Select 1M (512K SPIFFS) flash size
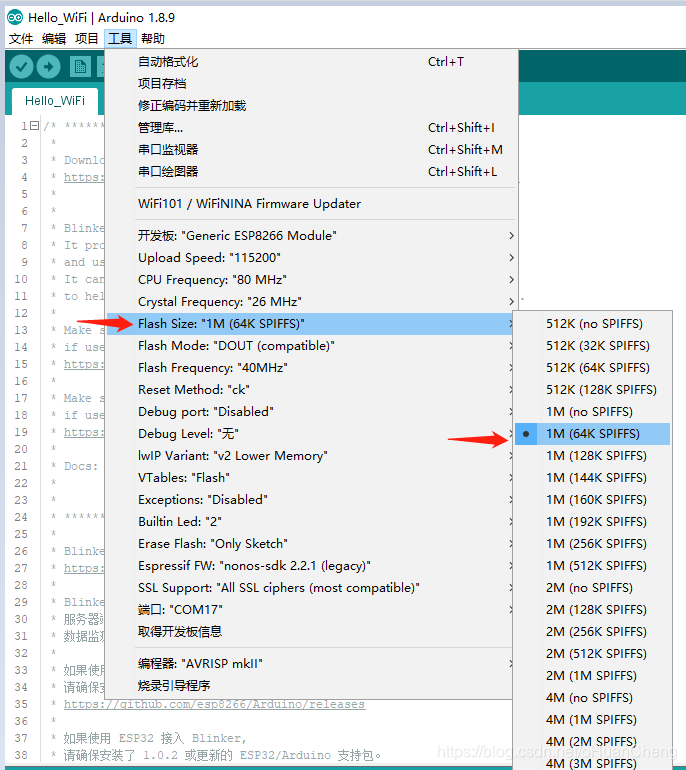 click(x=593, y=566)
